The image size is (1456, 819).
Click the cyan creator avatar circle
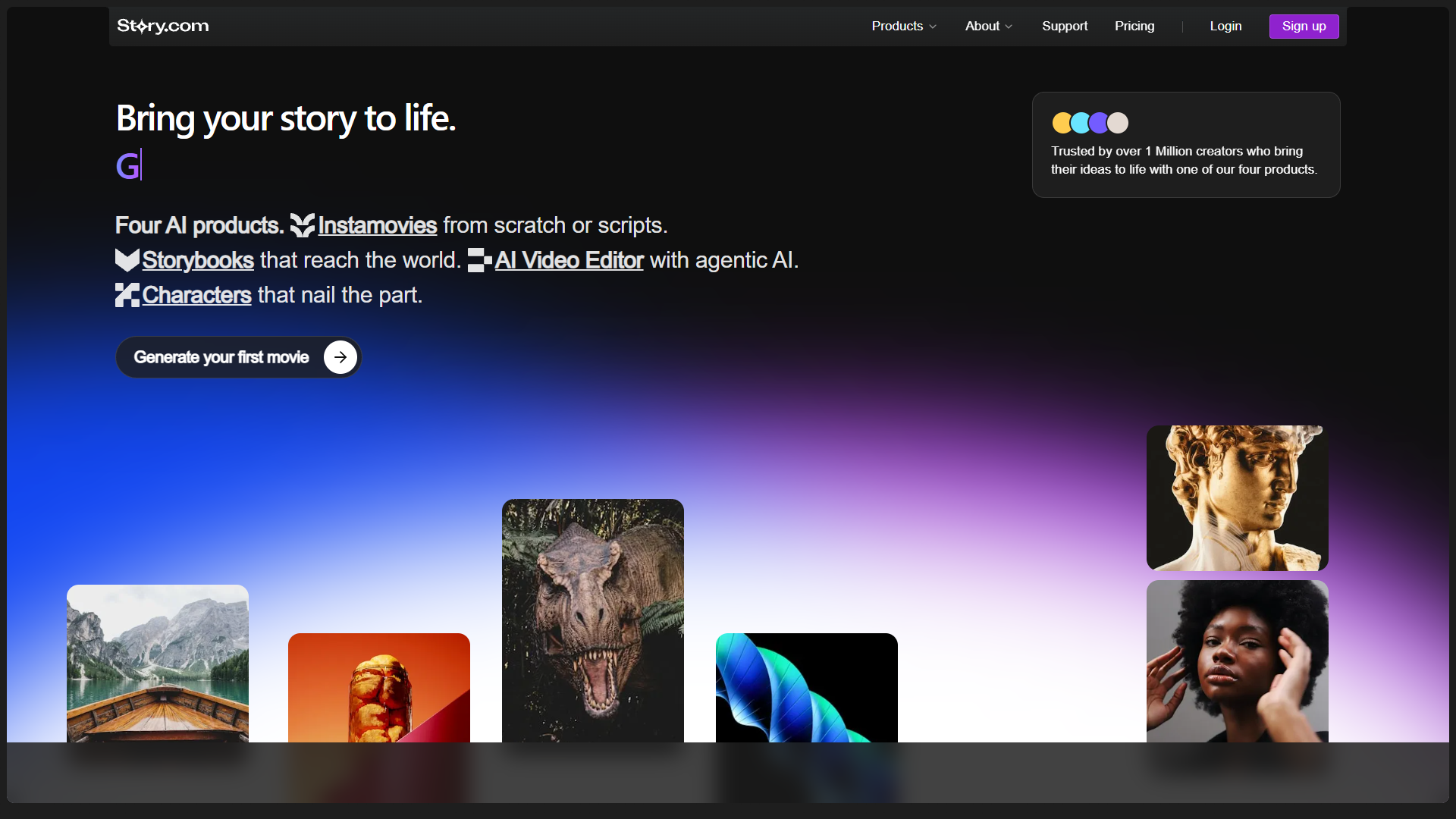pyautogui.click(x=1081, y=123)
